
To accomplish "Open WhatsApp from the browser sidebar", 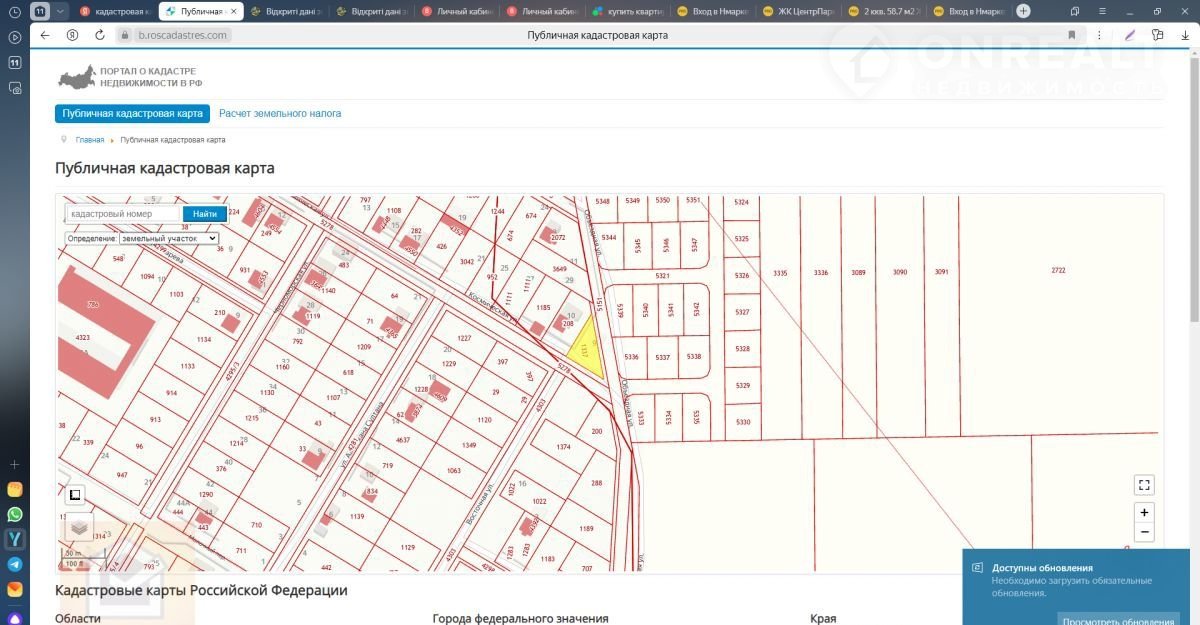I will pyautogui.click(x=15, y=514).
